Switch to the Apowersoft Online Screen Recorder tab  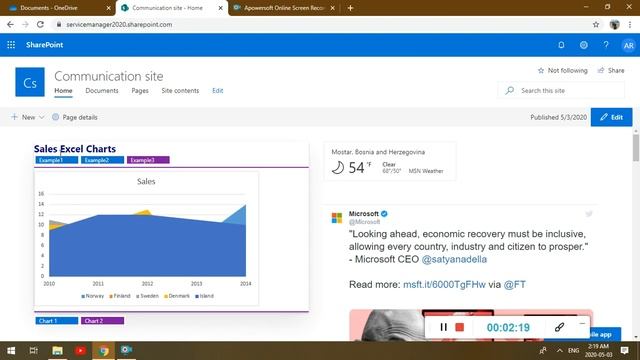pos(284,8)
